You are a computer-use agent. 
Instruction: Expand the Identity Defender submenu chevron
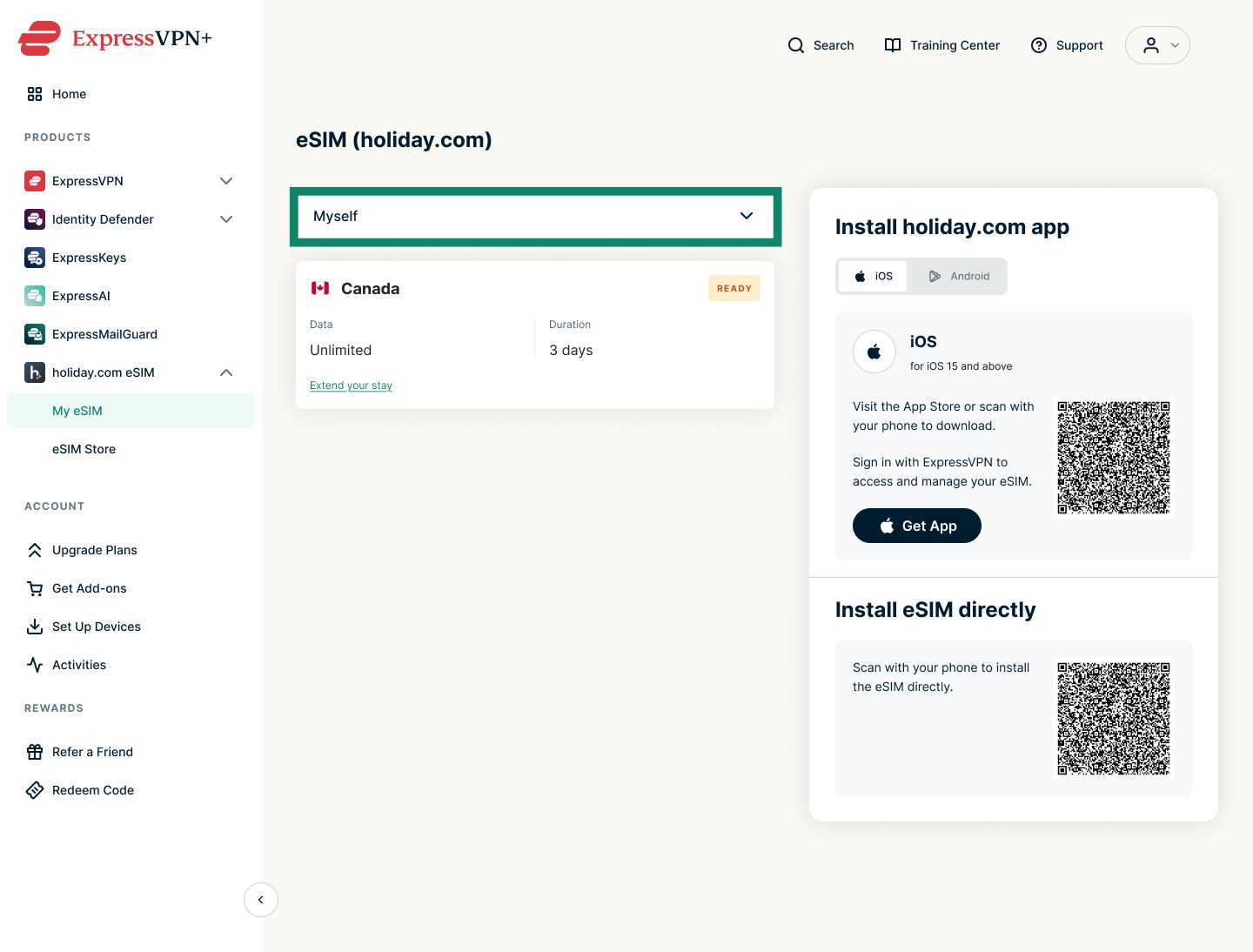pyautogui.click(x=226, y=219)
